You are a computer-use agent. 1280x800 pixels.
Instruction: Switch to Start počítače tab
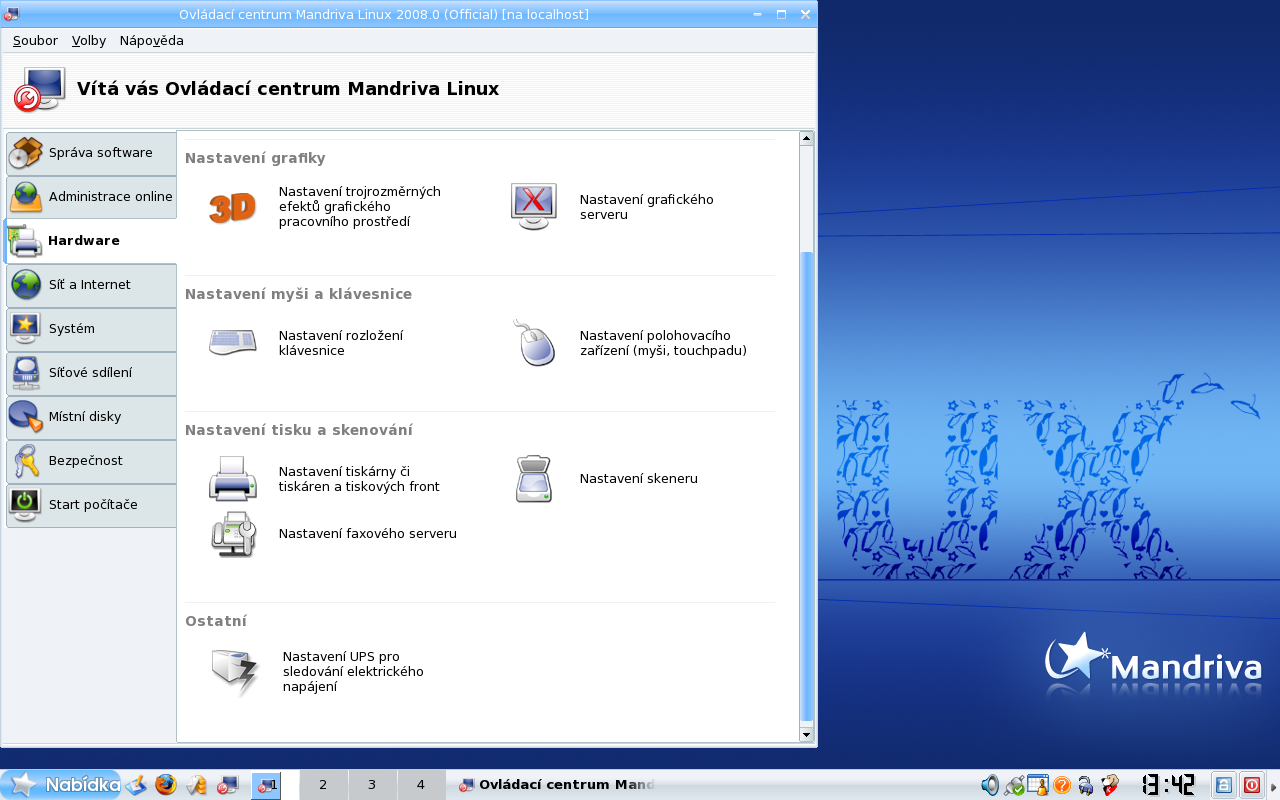pos(91,505)
